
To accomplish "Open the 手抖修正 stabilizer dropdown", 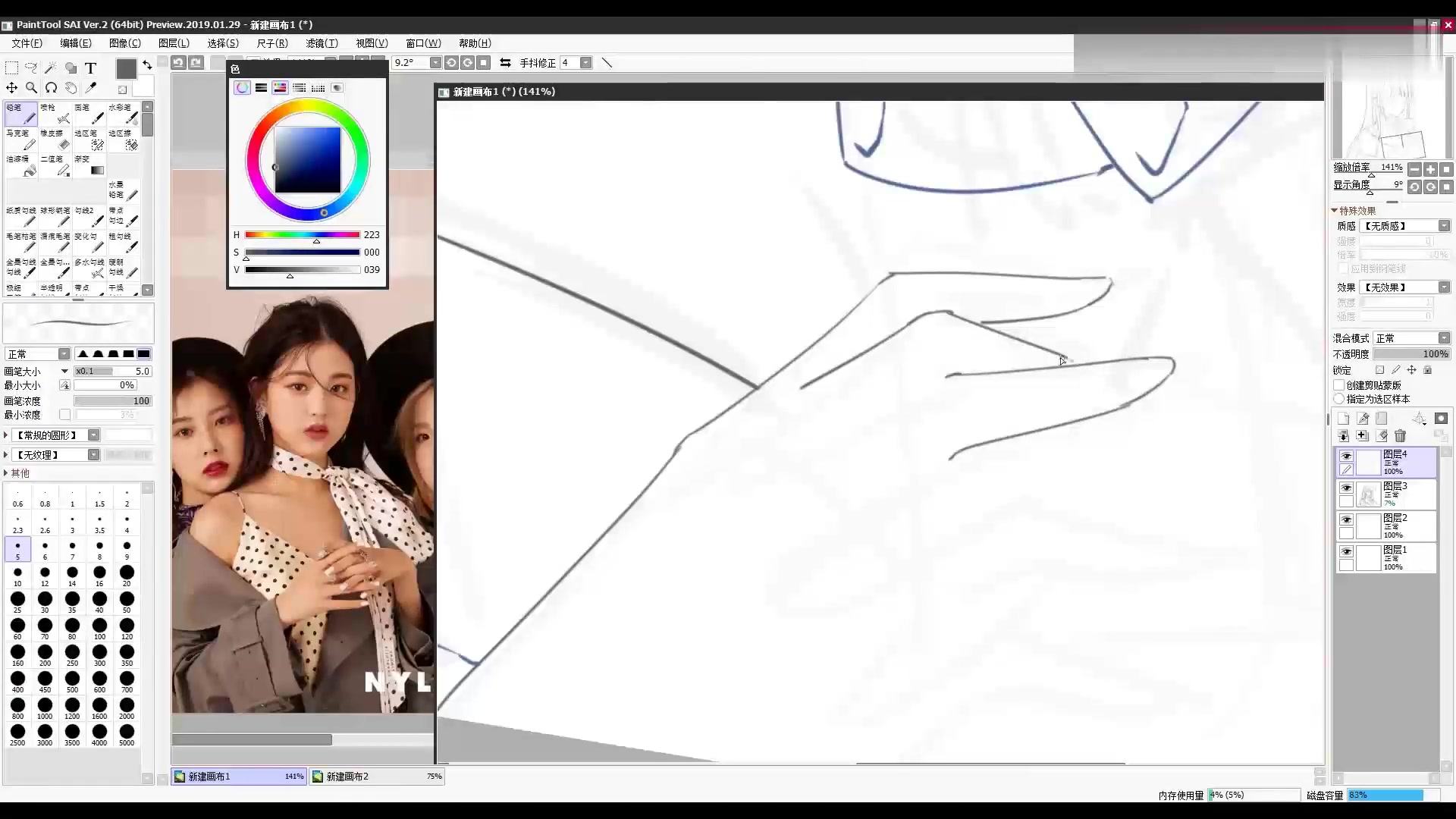I will click(x=576, y=63).
